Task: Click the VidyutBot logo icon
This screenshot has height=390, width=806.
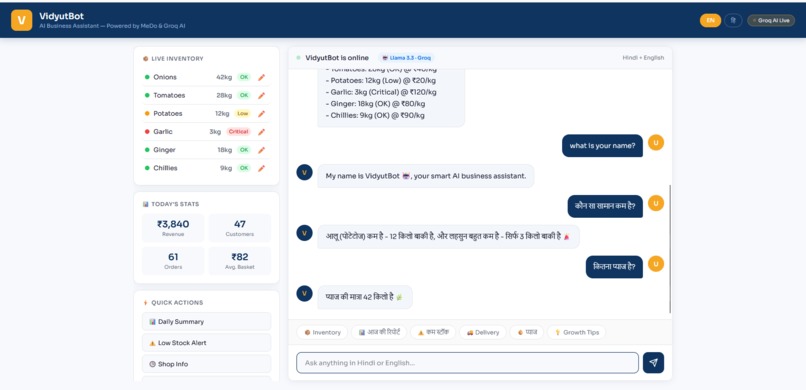Action: pos(22,20)
